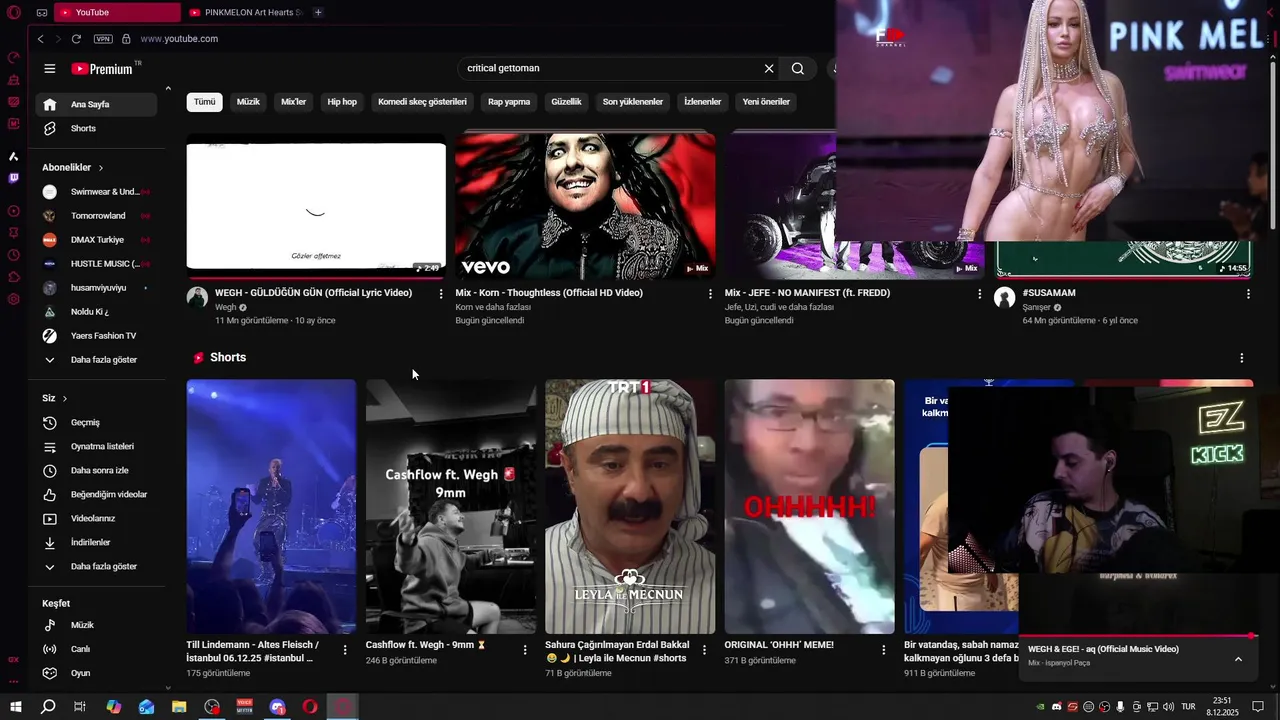Screen dimensions: 1280x720
Task: Open the HUSTLE MUSIC subscription
Action: 96,264
